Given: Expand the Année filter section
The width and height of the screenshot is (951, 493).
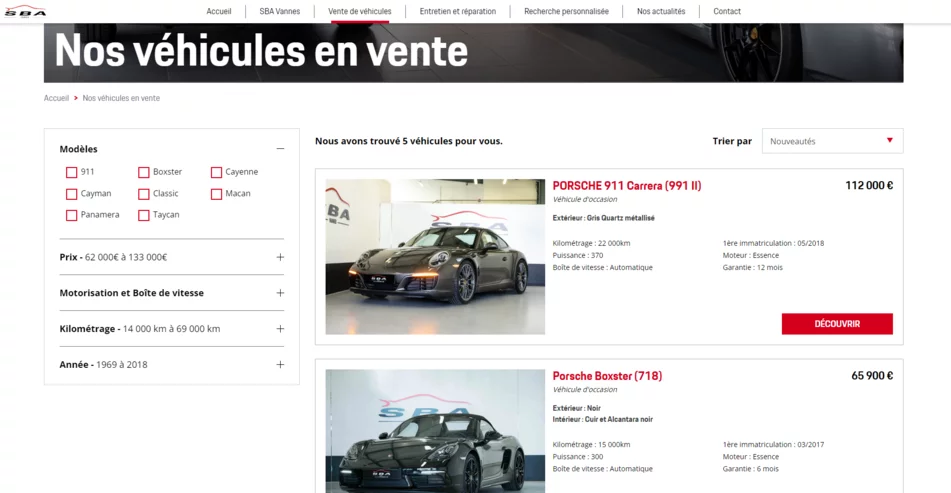Looking at the screenshot, I should (280, 365).
